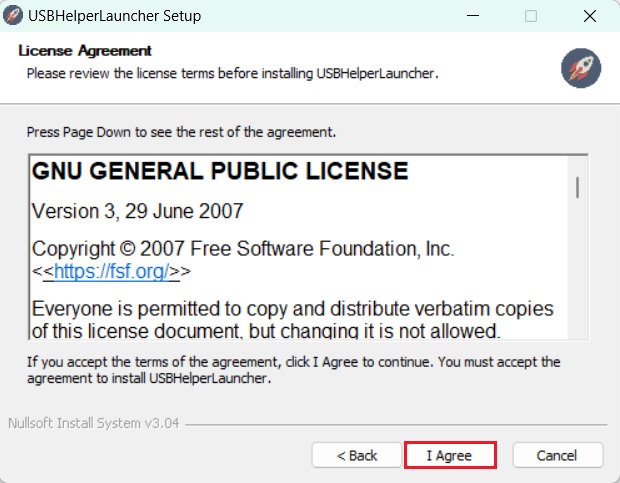Open the https://fsf.org/ link

(112, 271)
